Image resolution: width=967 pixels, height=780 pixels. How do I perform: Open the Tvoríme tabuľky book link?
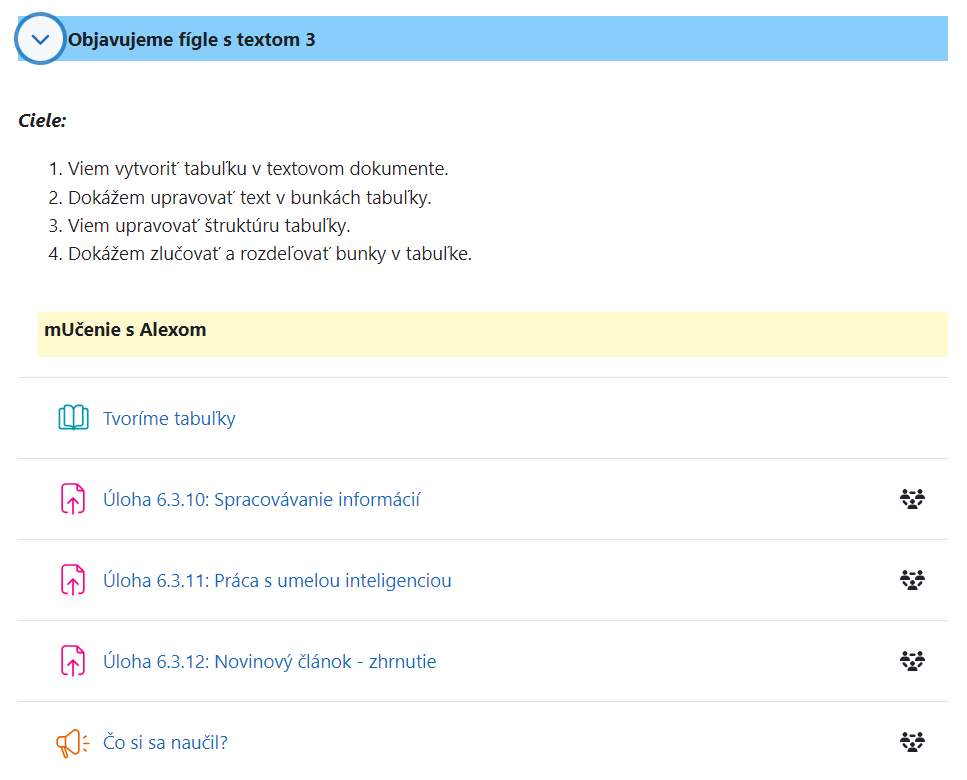pyautogui.click(x=169, y=419)
